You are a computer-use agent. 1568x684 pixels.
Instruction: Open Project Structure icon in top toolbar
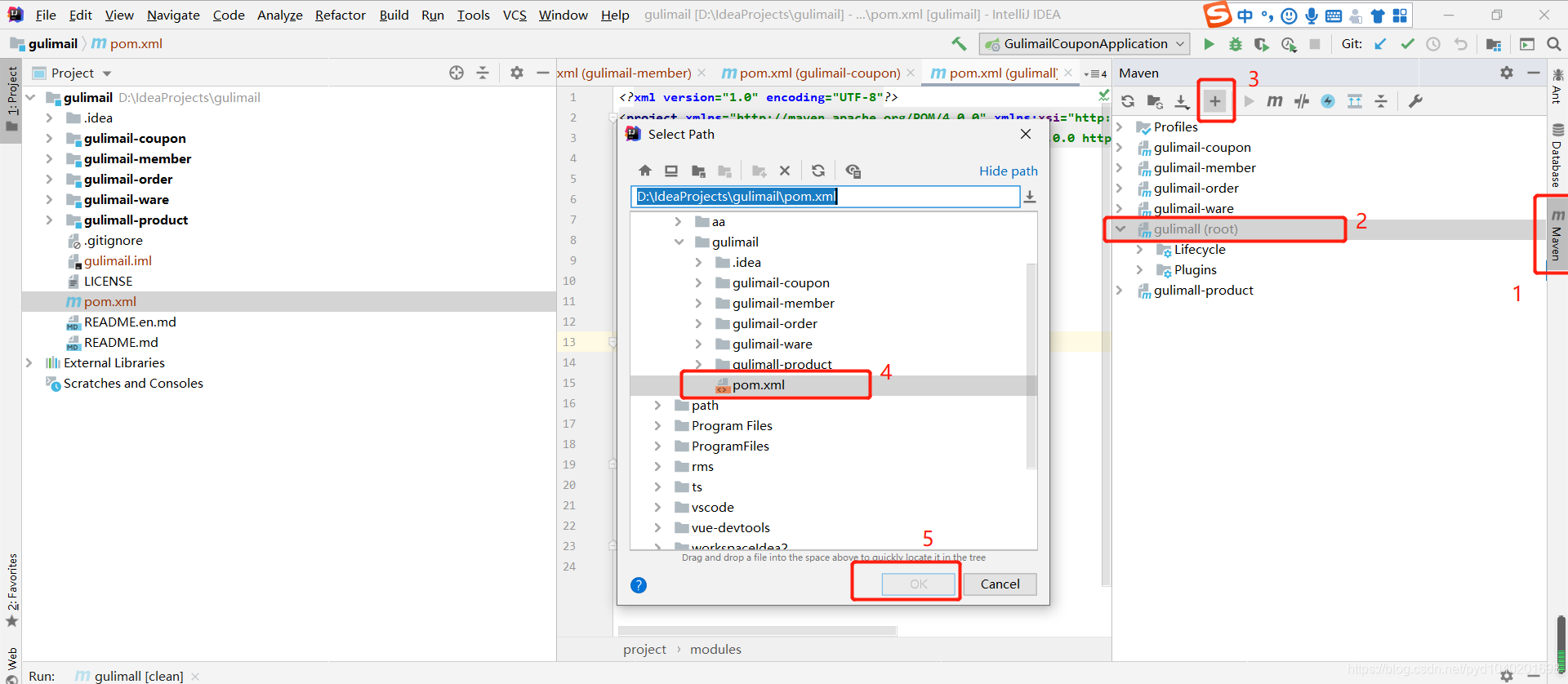pos(1494,44)
